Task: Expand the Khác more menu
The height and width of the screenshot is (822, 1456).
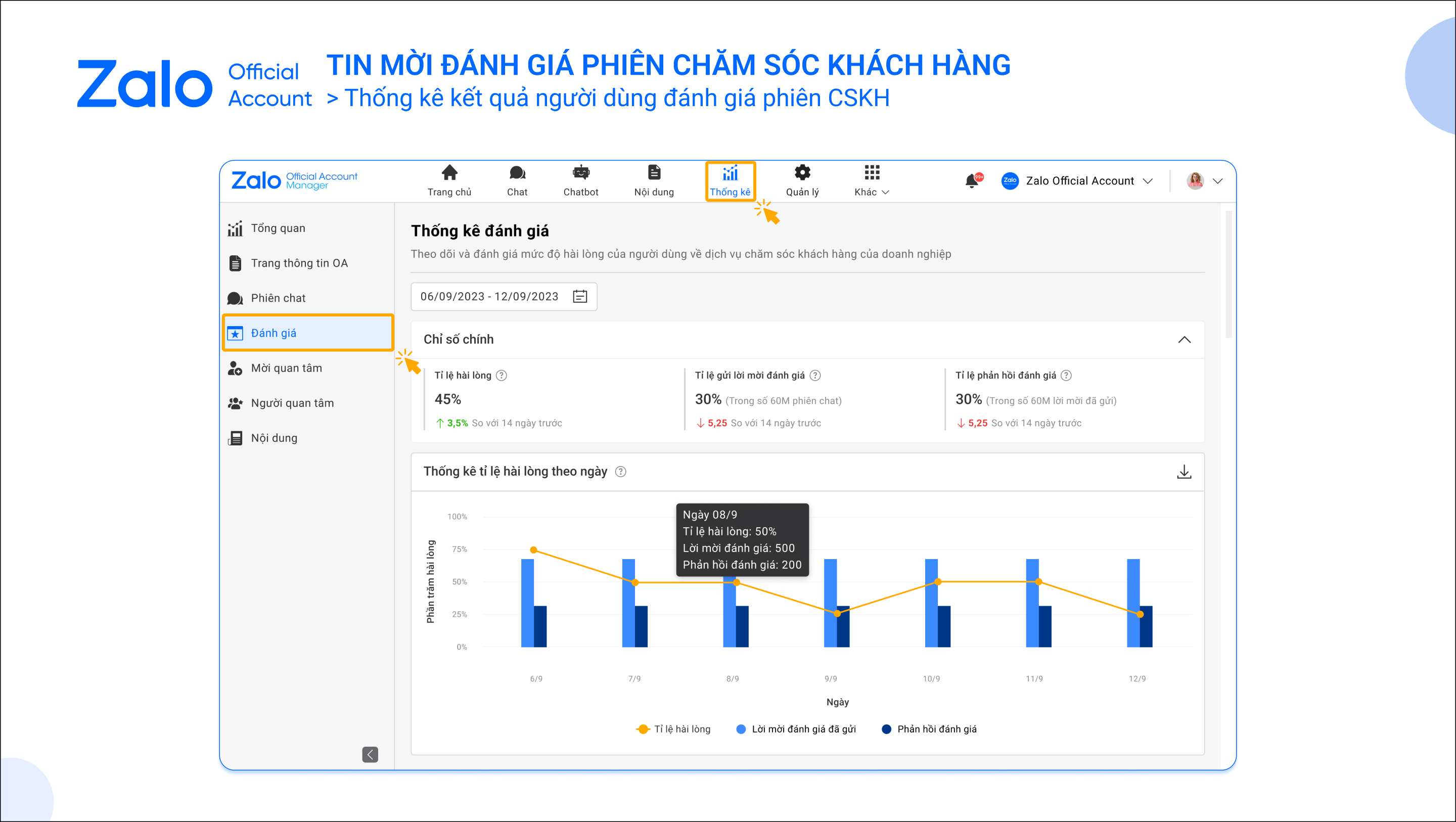Action: click(872, 181)
